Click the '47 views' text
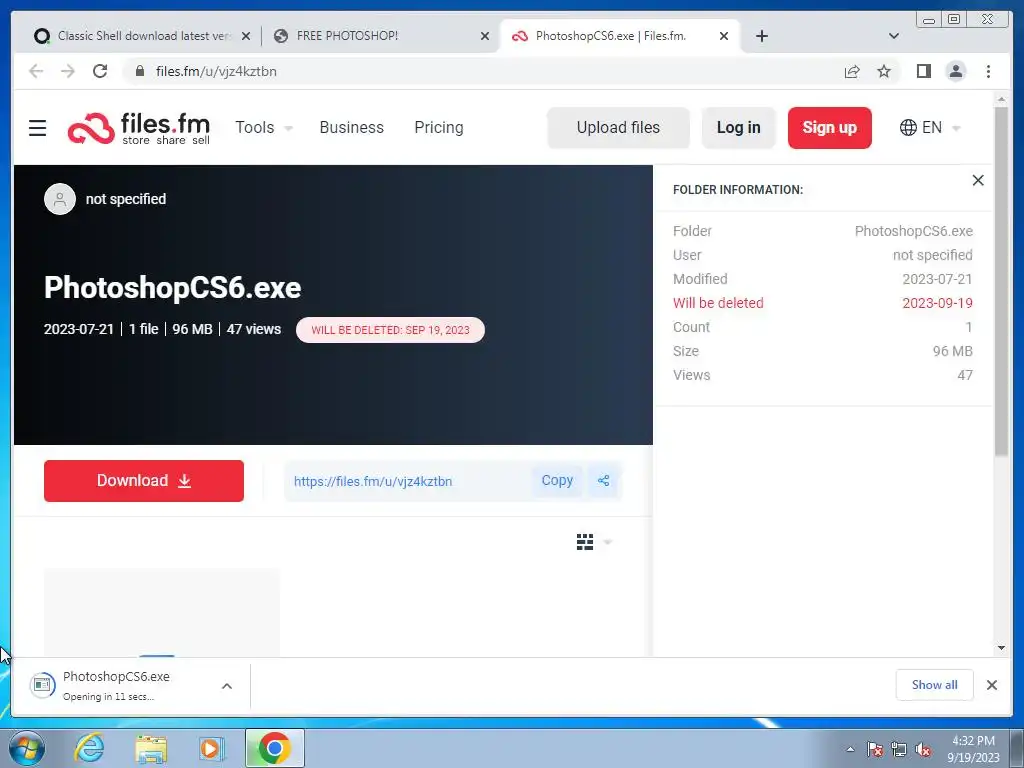The width and height of the screenshot is (1024, 768). pos(253,329)
